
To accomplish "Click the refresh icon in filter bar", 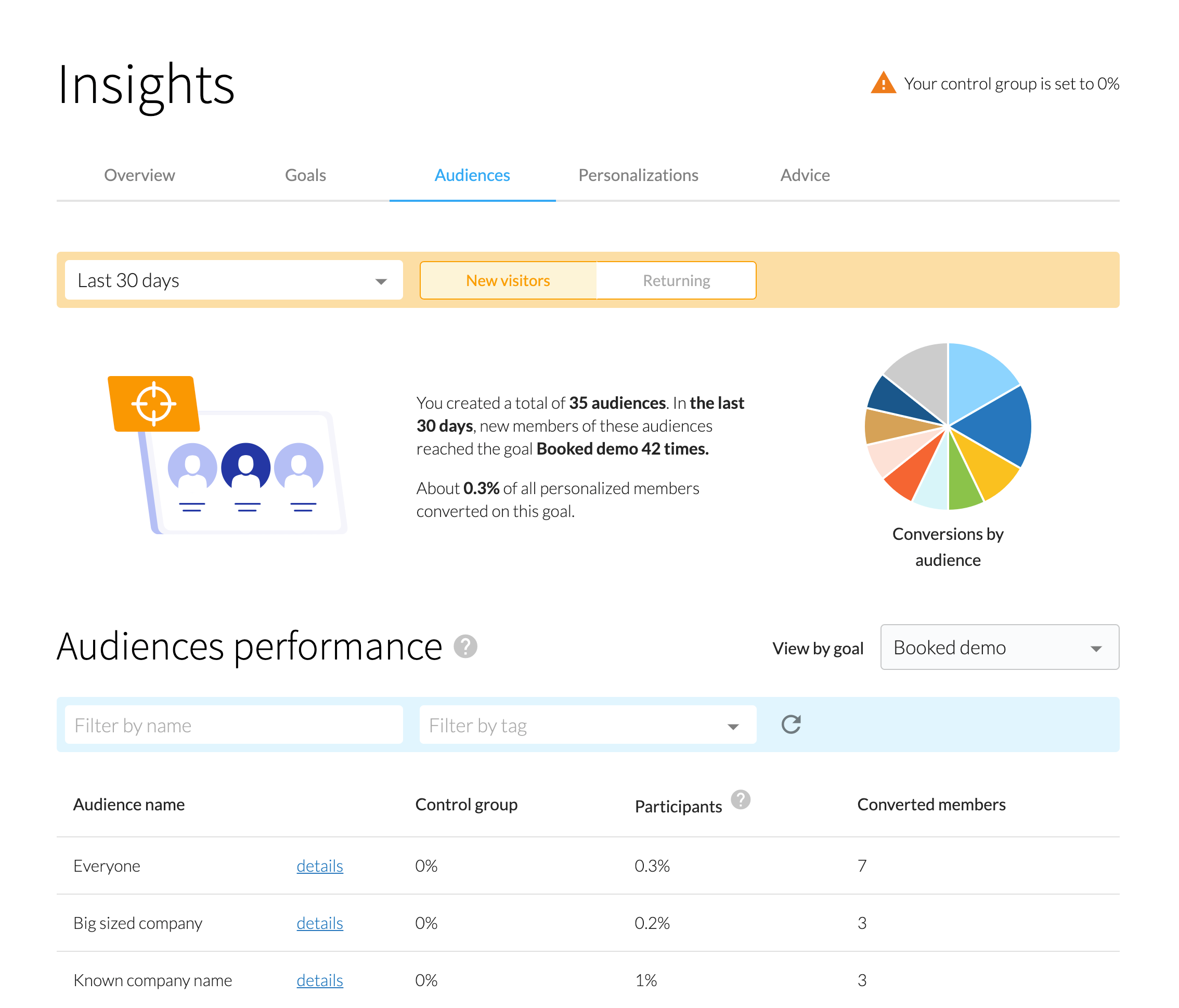I will click(791, 724).
